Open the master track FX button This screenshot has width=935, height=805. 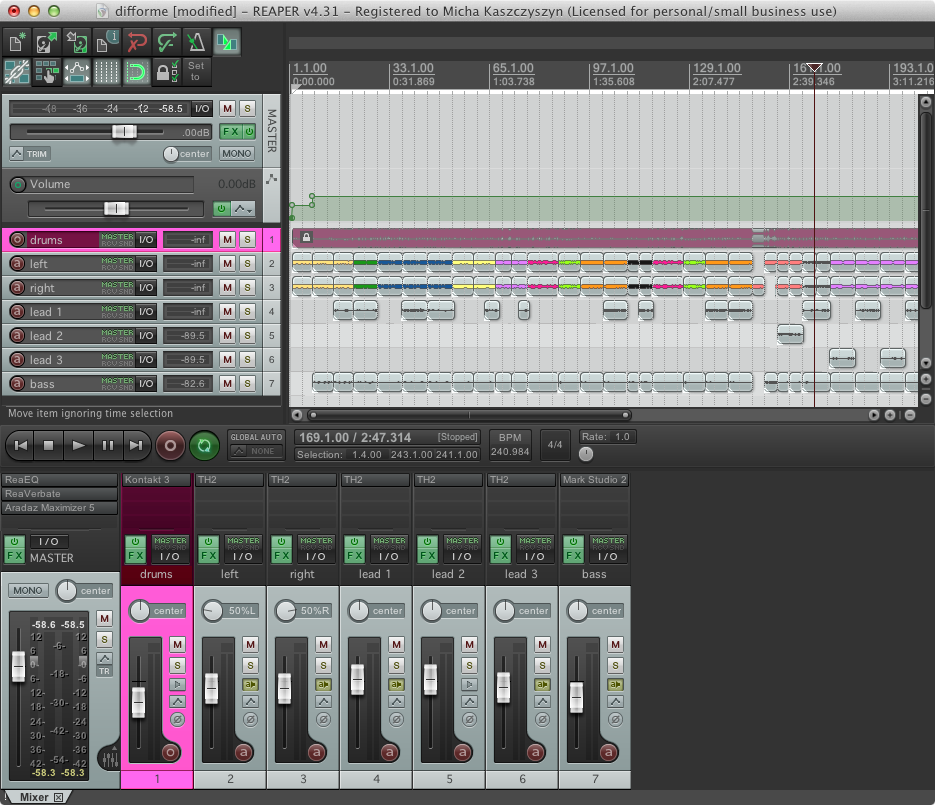click(x=230, y=132)
